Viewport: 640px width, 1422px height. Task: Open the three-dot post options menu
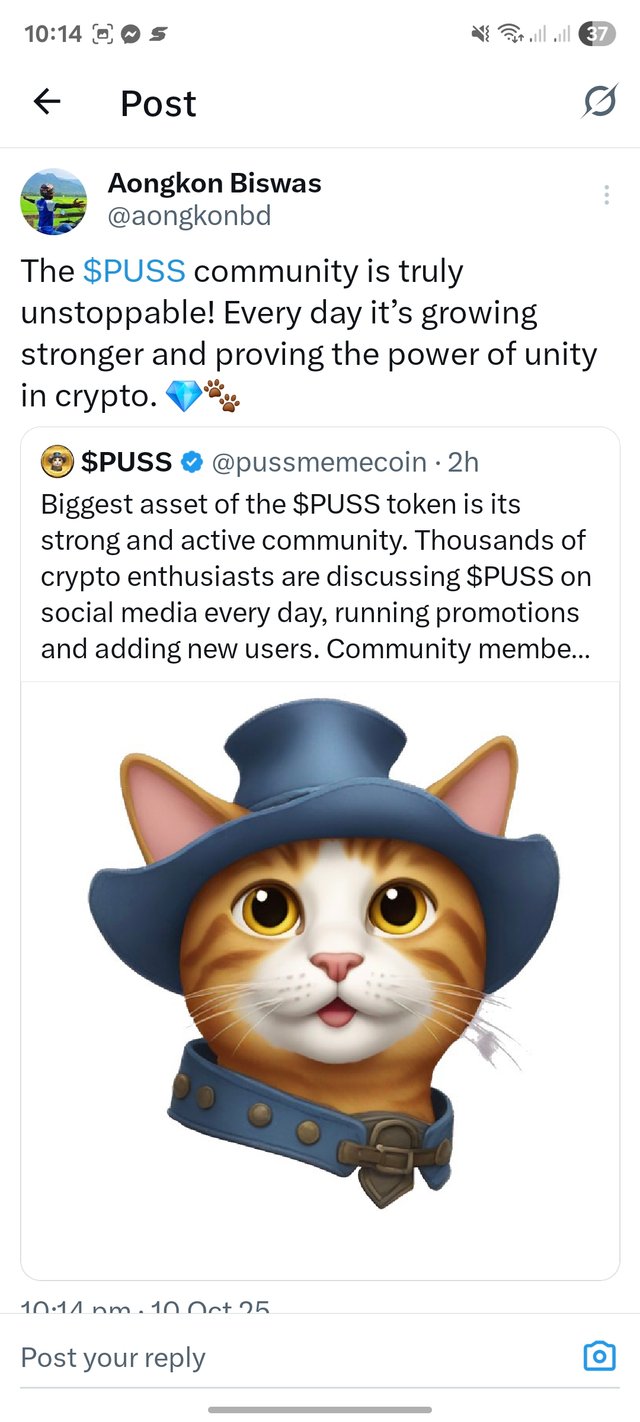coord(606,195)
